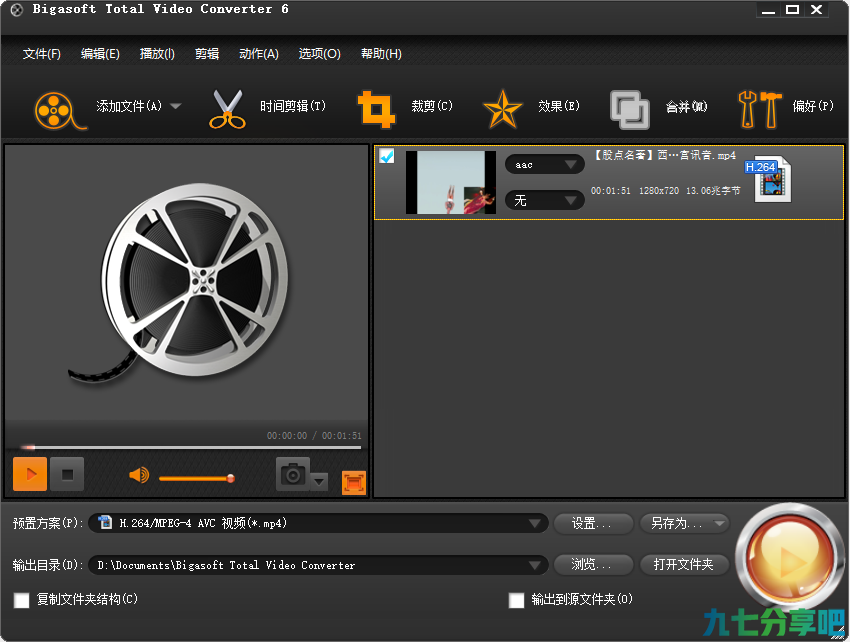Click the 另存为... button
Screen dimensions: 850x642
click(685, 523)
